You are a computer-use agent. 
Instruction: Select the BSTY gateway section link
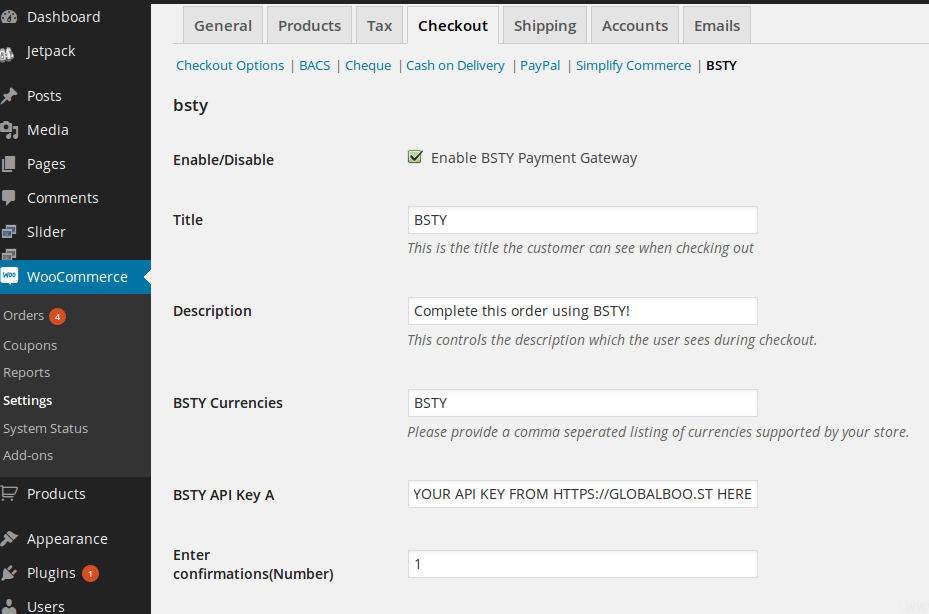pyautogui.click(x=721, y=65)
